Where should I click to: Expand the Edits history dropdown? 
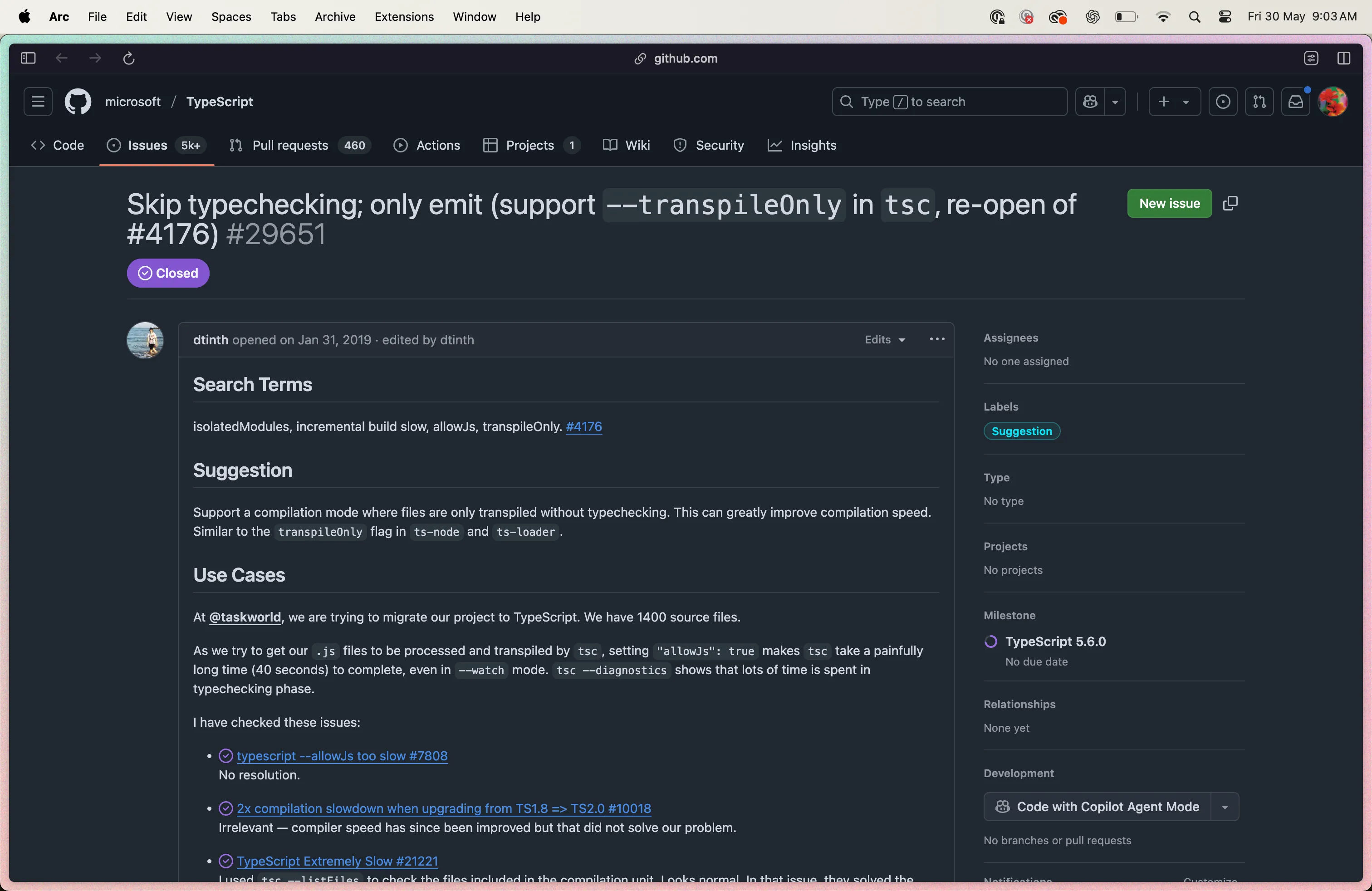click(885, 340)
